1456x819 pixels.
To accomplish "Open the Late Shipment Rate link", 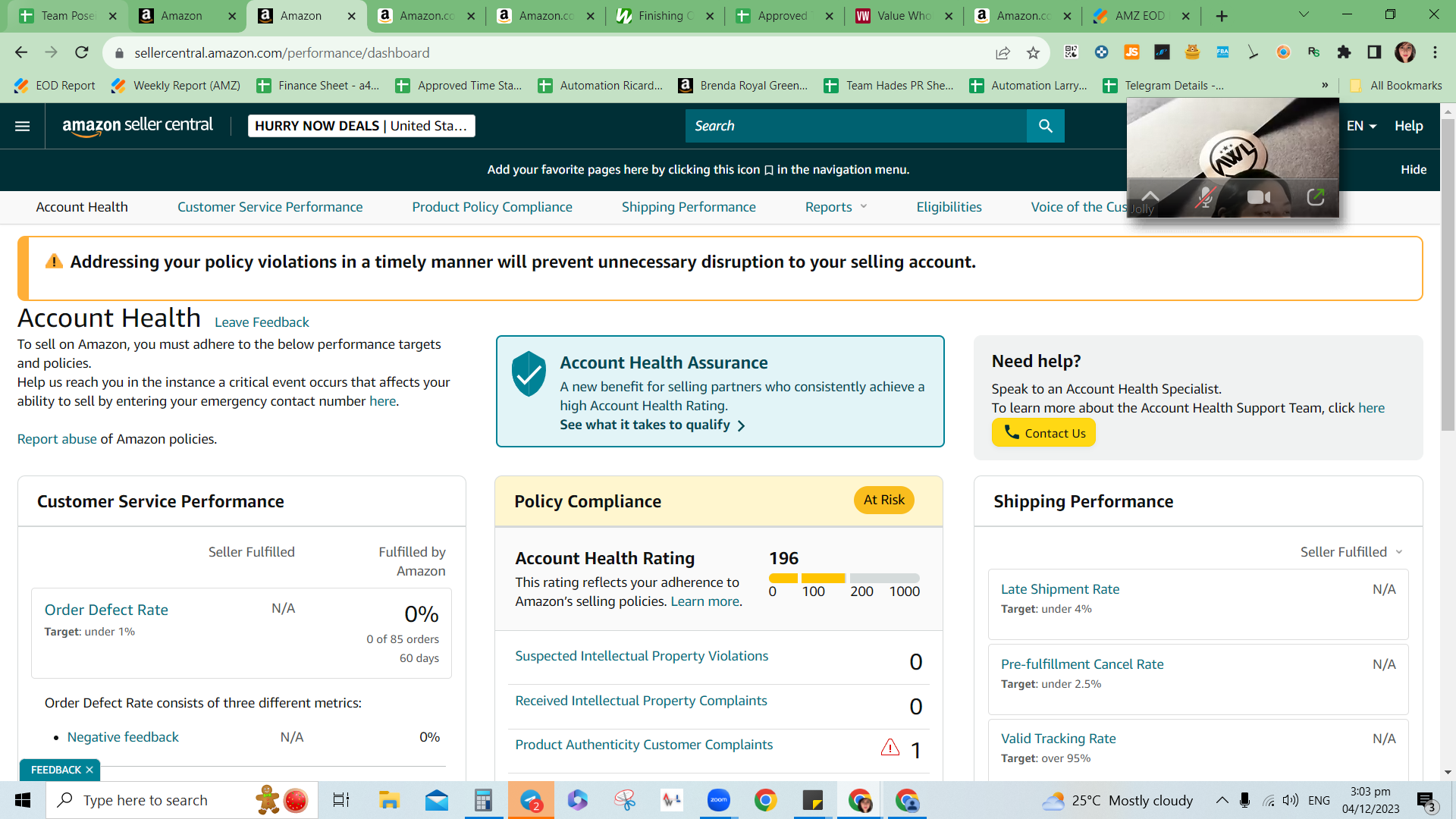I will click(1060, 589).
